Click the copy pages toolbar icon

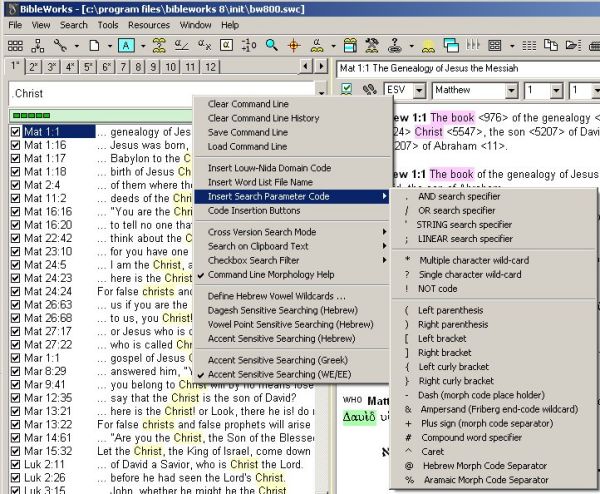click(x=551, y=46)
